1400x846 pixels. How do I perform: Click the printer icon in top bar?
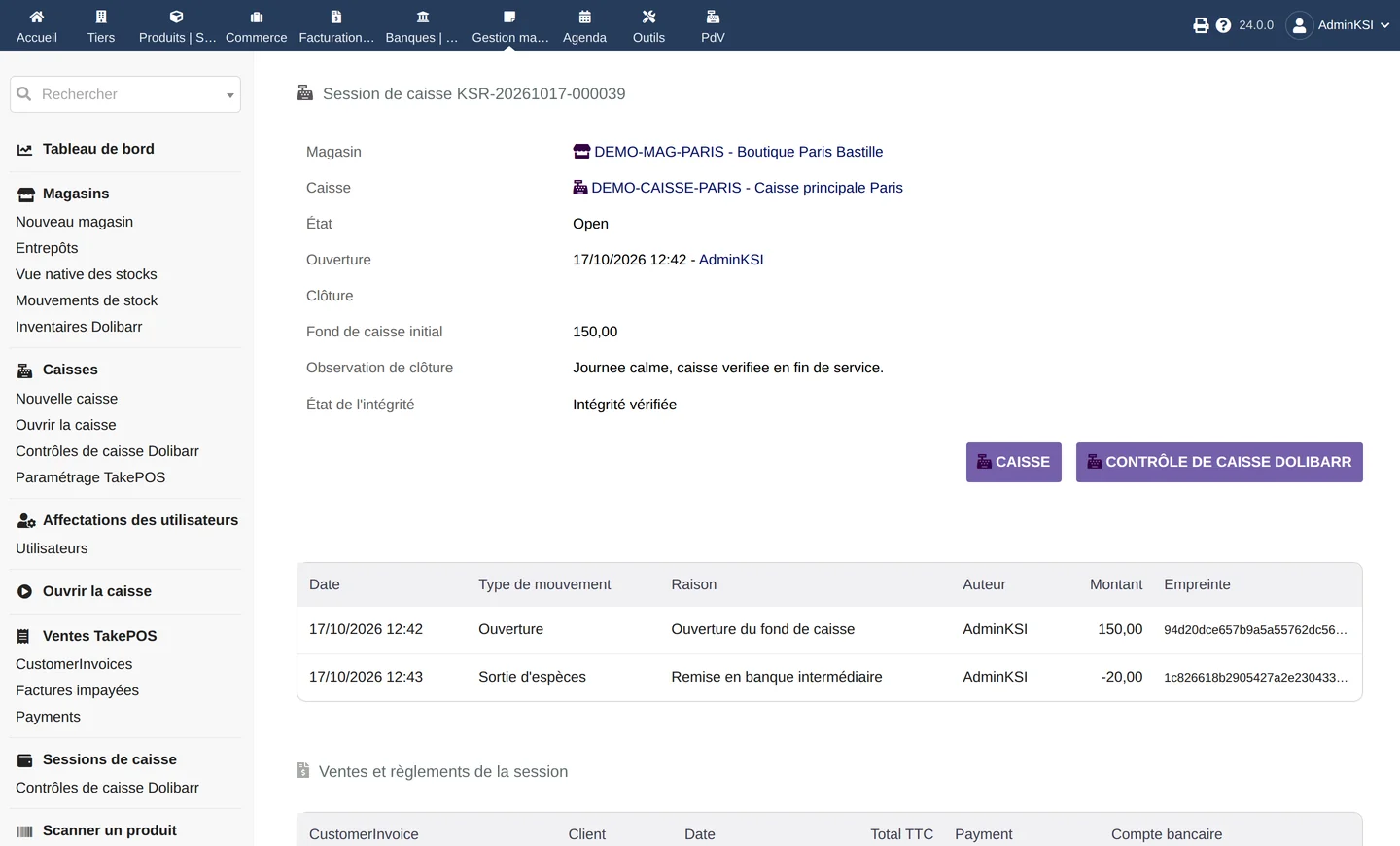pyautogui.click(x=1201, y=25)
